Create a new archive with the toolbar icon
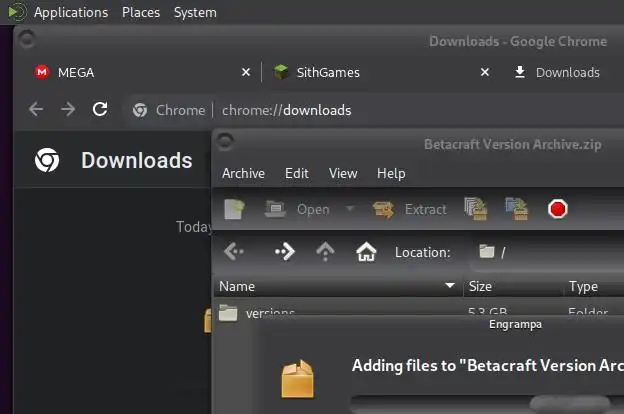The width and height of the screenshot is (624, 414). coord(234,209)
